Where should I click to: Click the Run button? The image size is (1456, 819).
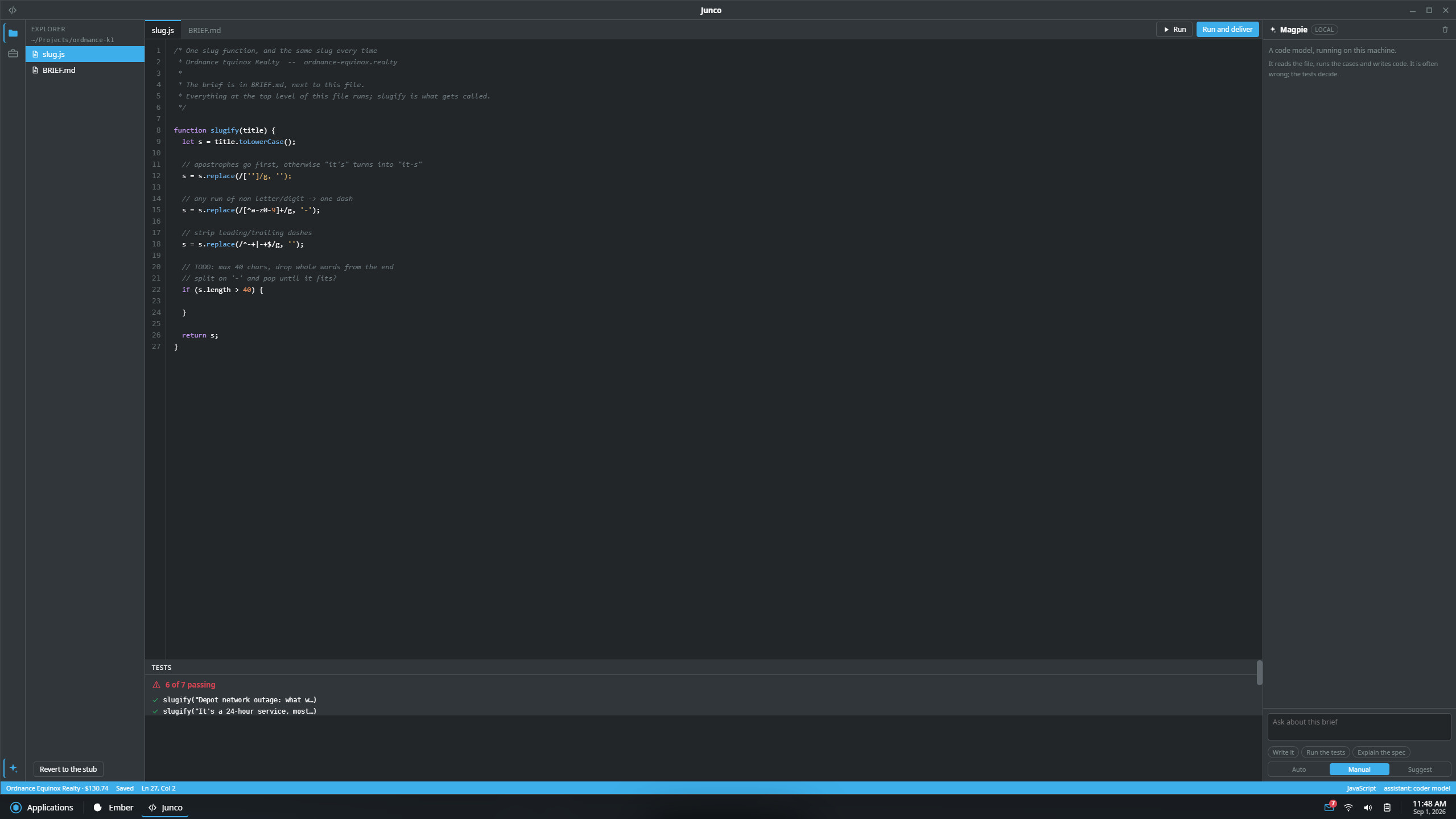pos(1174,30)
